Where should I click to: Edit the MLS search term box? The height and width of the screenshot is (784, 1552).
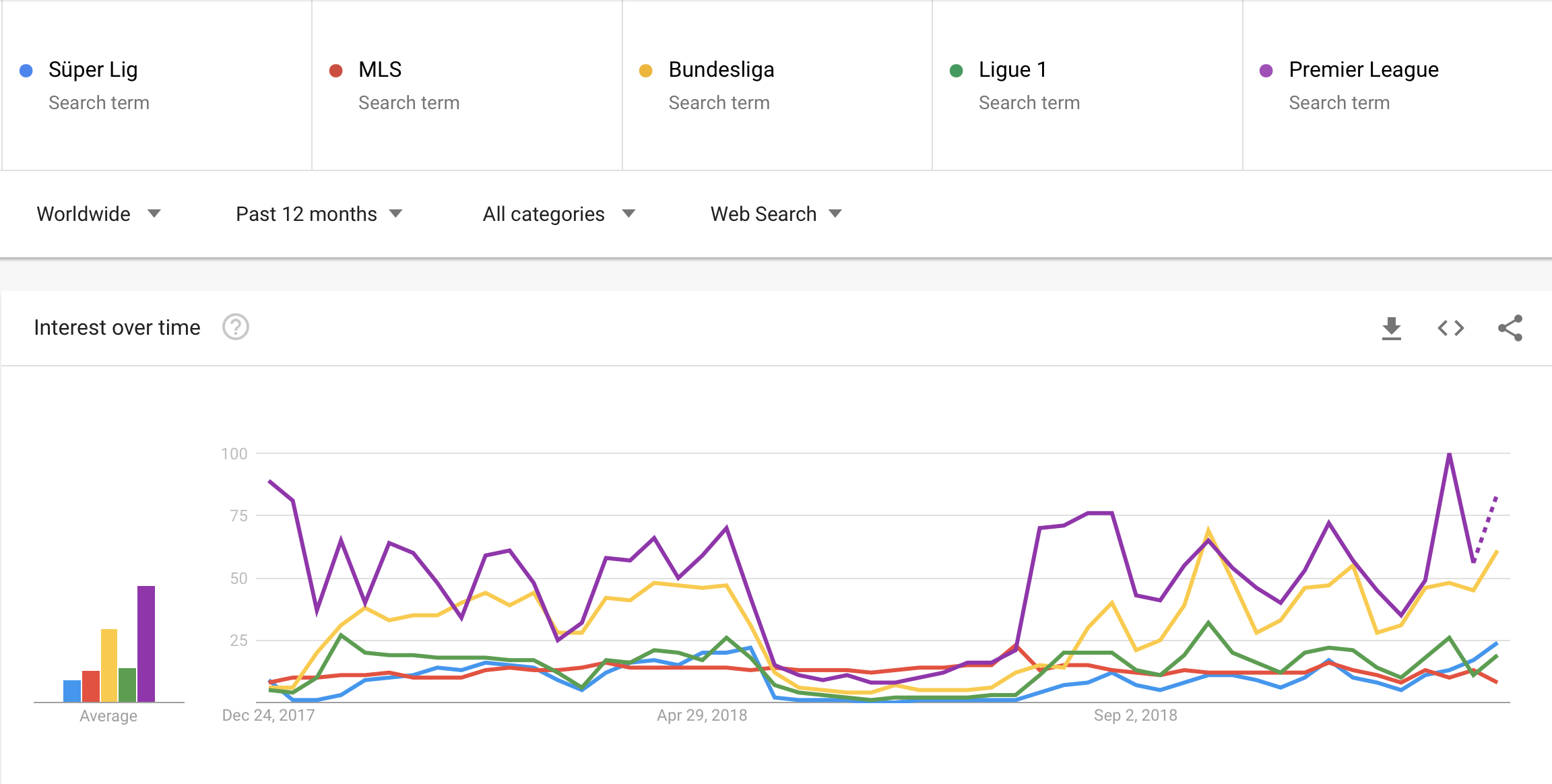[x=380, y=70]
